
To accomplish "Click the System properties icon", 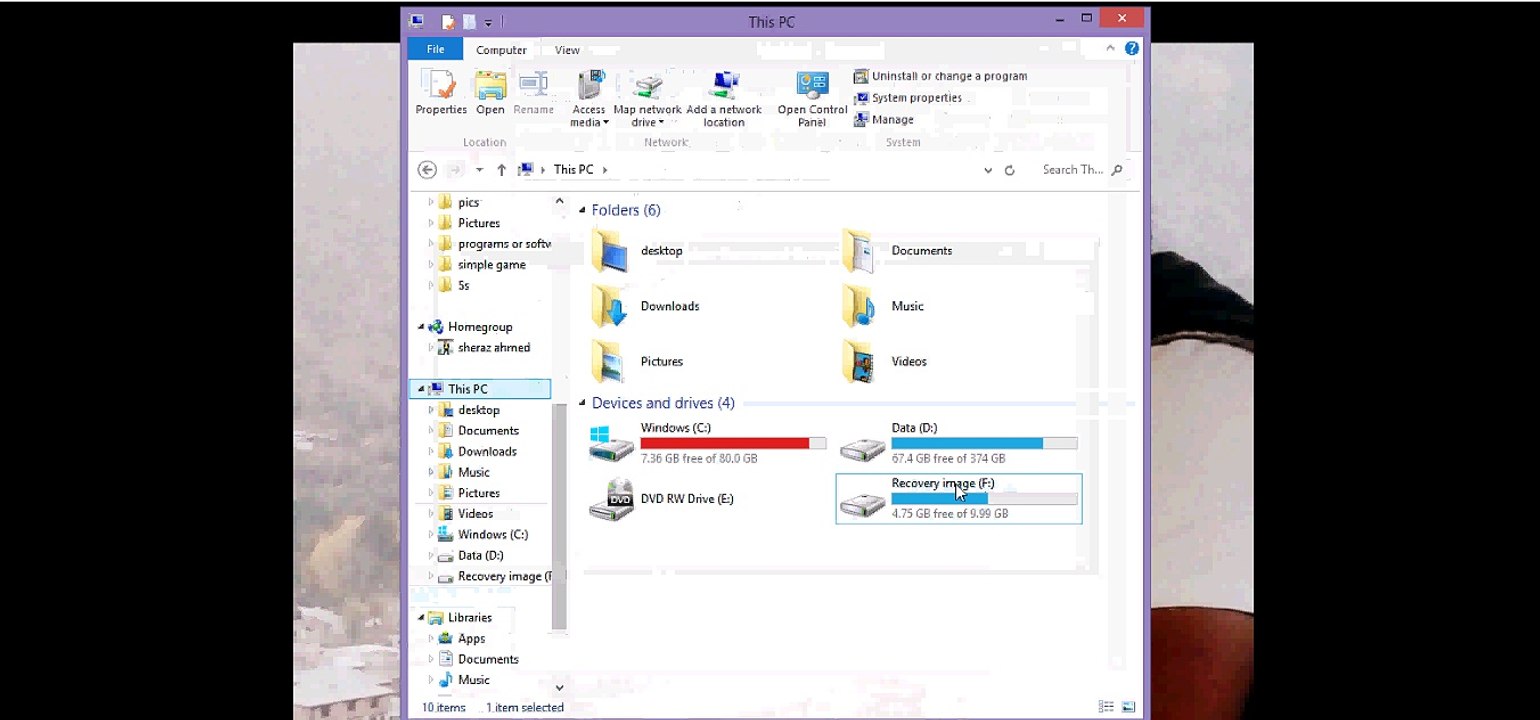I will [861, 98].
